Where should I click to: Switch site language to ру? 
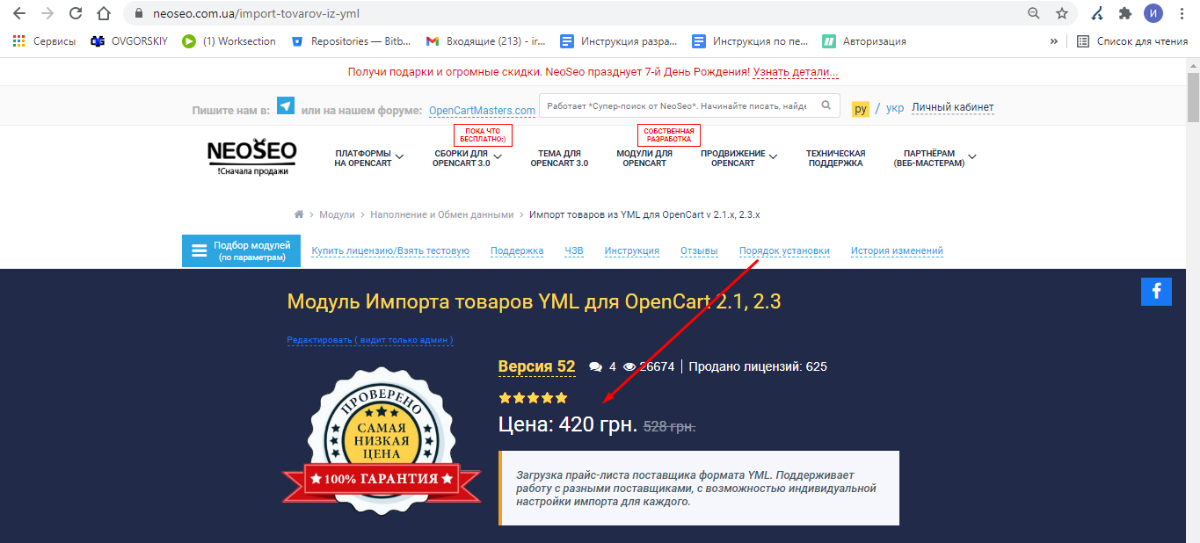pos(860,108)
